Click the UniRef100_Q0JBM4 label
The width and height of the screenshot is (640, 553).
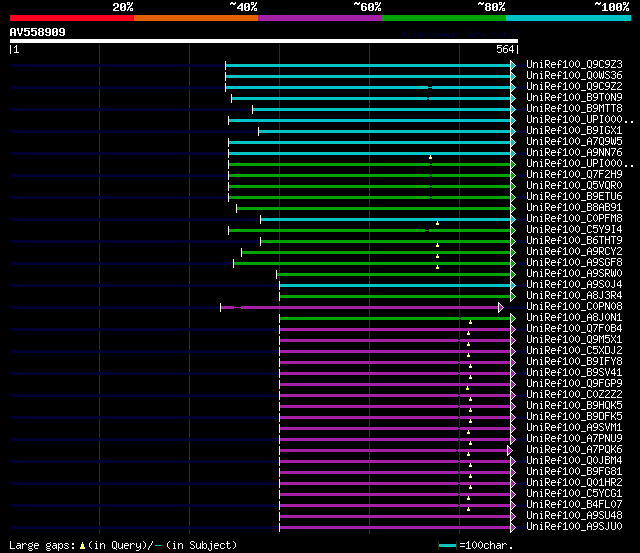(x=574, y=461)
